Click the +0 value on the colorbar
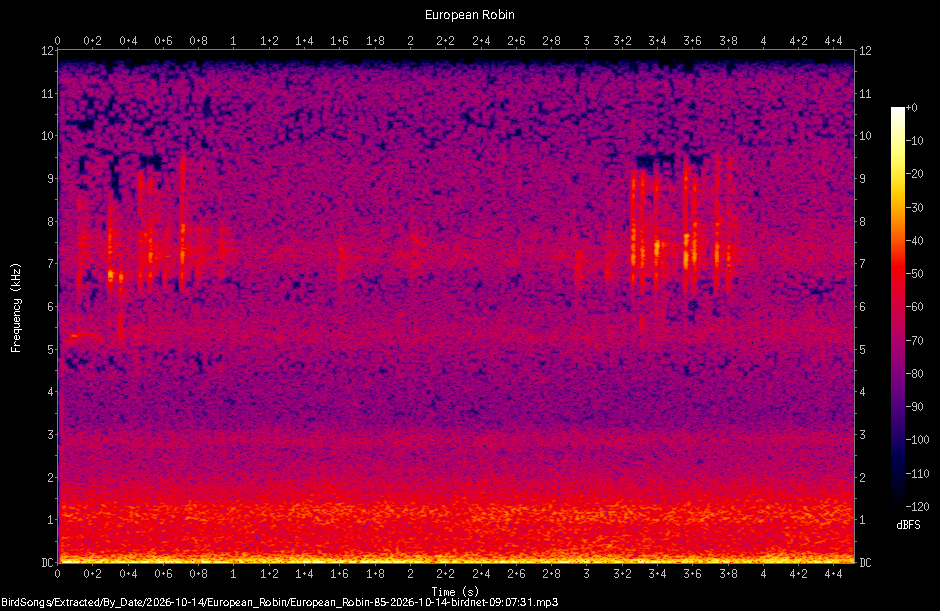The image size is (940, 611). (911, 108)
